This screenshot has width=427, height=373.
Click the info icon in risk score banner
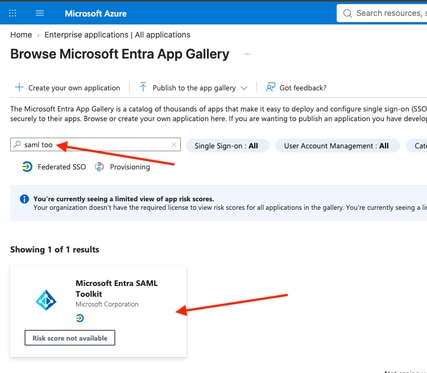pos(24,199)
